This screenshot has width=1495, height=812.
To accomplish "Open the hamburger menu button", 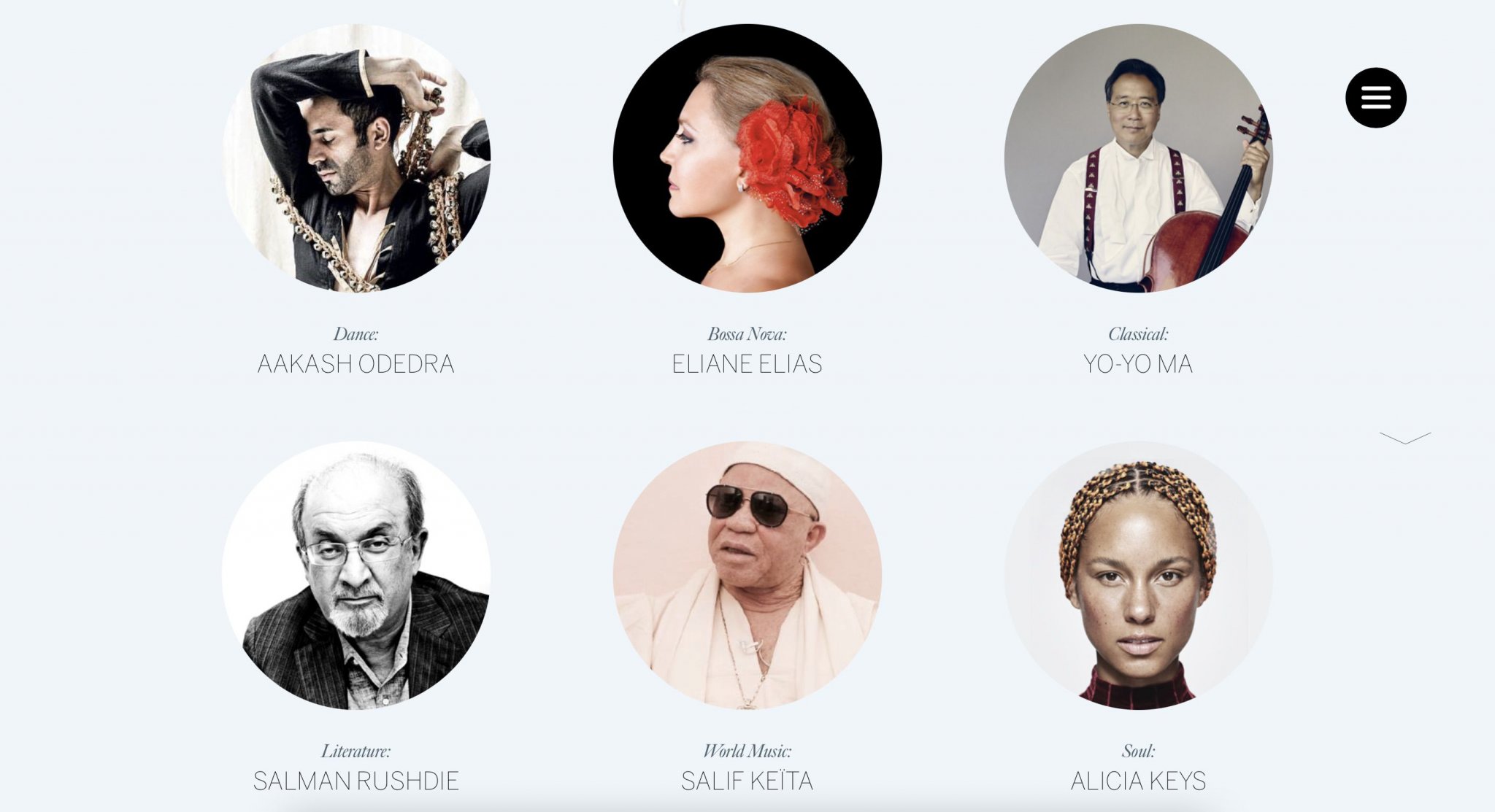I will point(1375,98).
